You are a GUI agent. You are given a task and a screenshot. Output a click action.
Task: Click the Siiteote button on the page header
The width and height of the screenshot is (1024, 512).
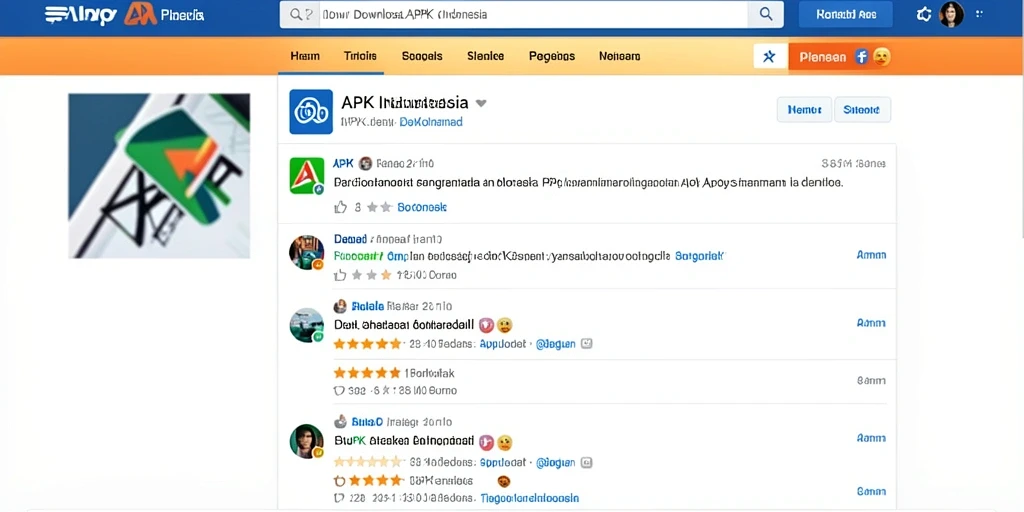(x=862, y=110)
